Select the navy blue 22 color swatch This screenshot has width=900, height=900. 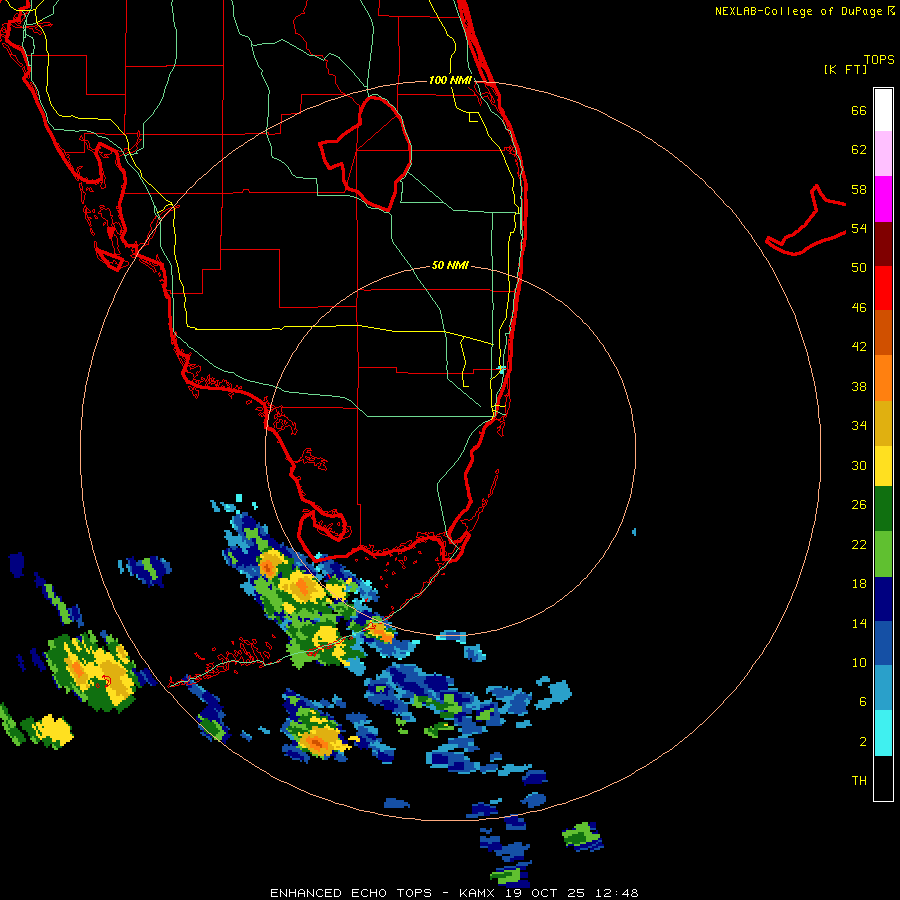click(883, 599)
